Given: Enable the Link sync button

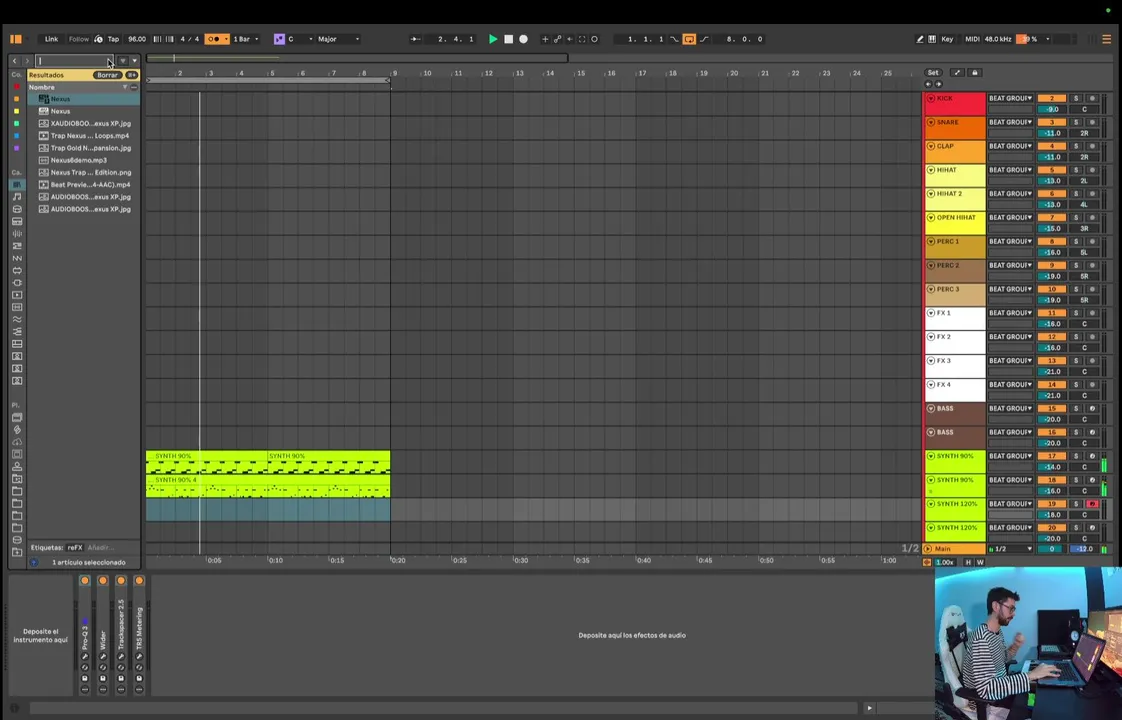Looking at the screenshot, I should (52, 39).
